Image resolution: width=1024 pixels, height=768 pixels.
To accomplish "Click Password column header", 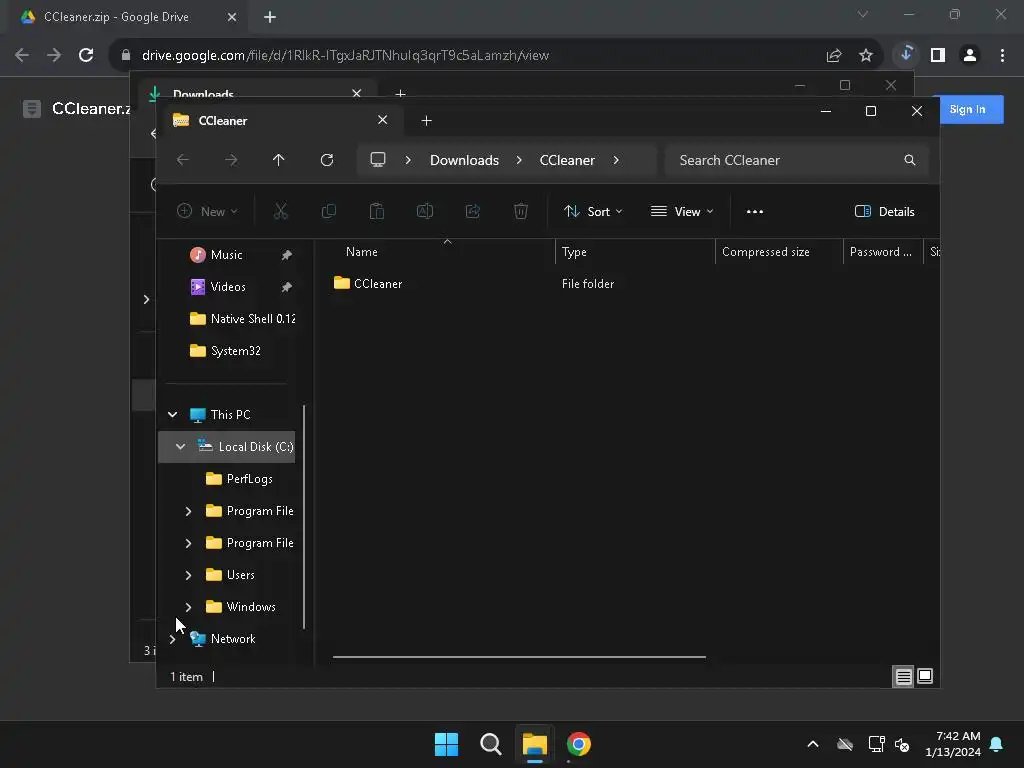I will coord(882,252).
